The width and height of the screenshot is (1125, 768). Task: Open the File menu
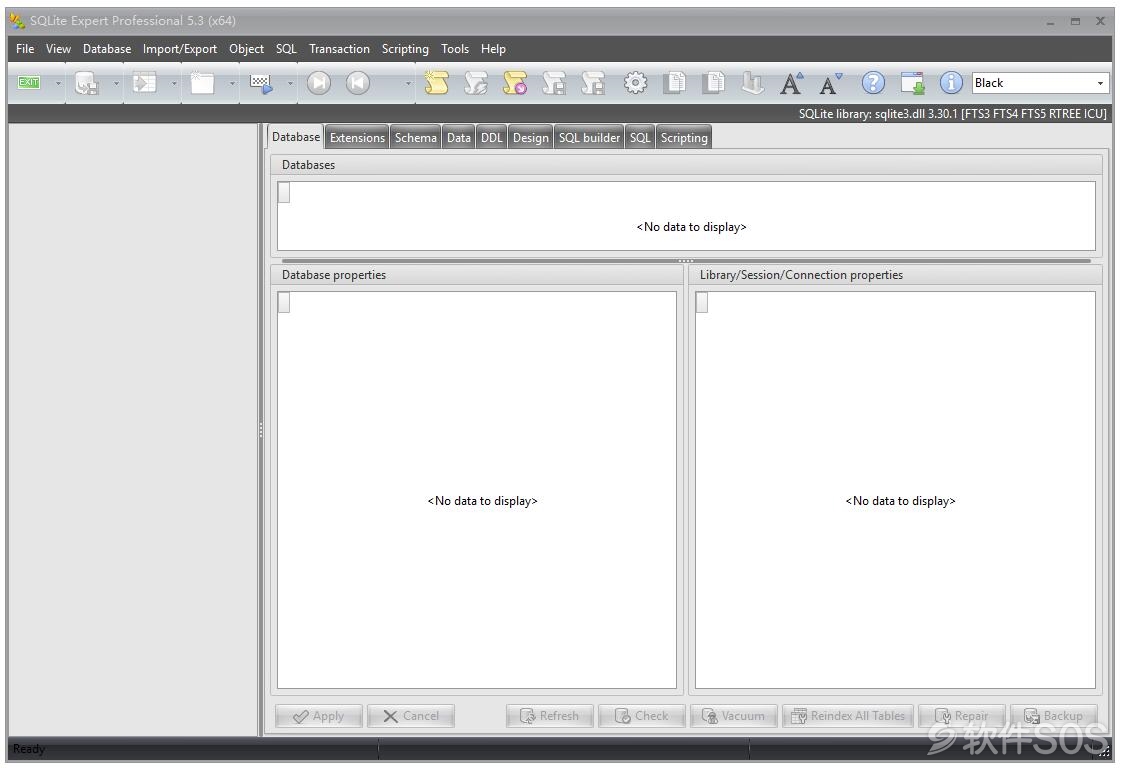point(25,49)
